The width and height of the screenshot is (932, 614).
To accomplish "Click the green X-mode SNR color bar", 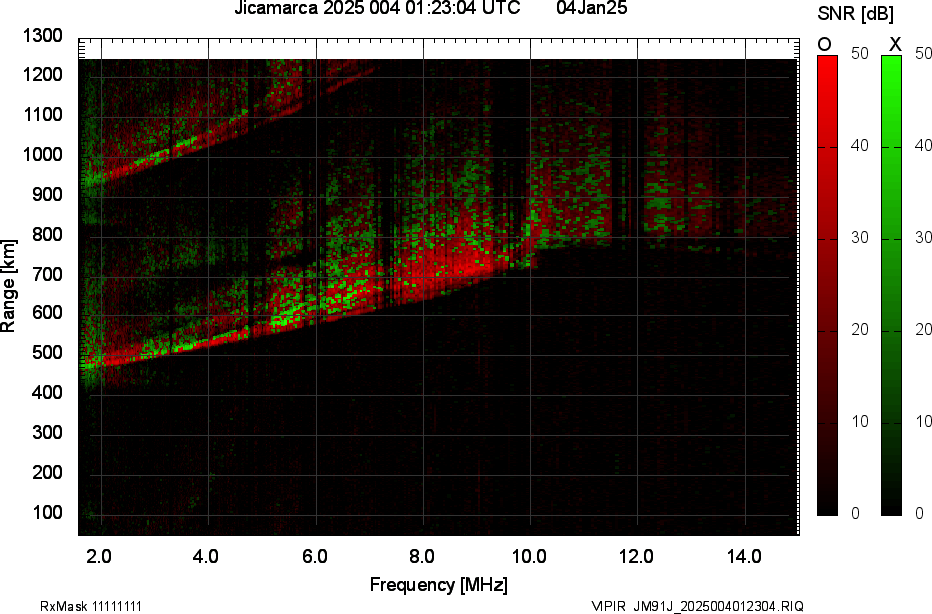I will pyautogui.click(x=891, y=285).
